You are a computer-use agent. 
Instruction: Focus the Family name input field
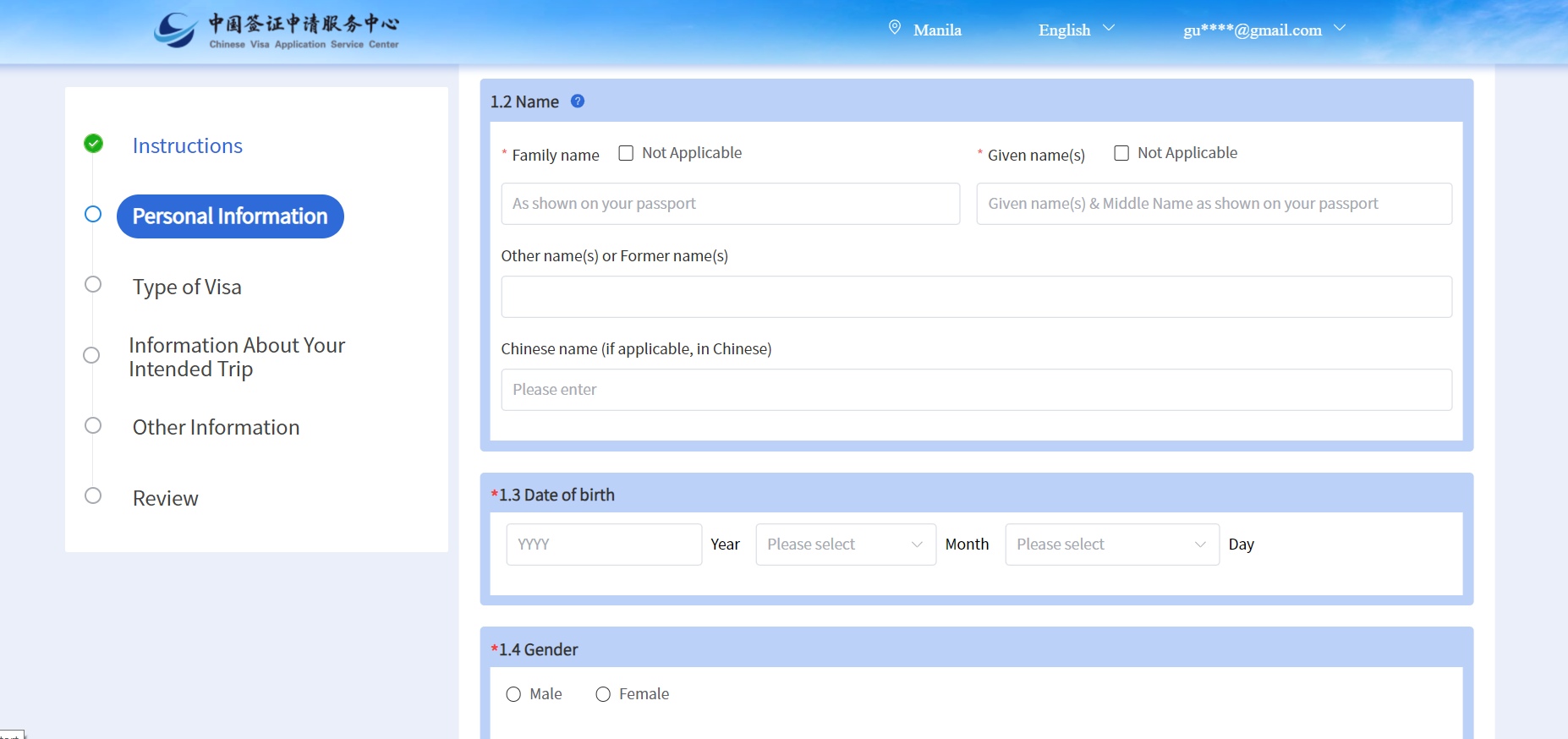coord(731,204)
